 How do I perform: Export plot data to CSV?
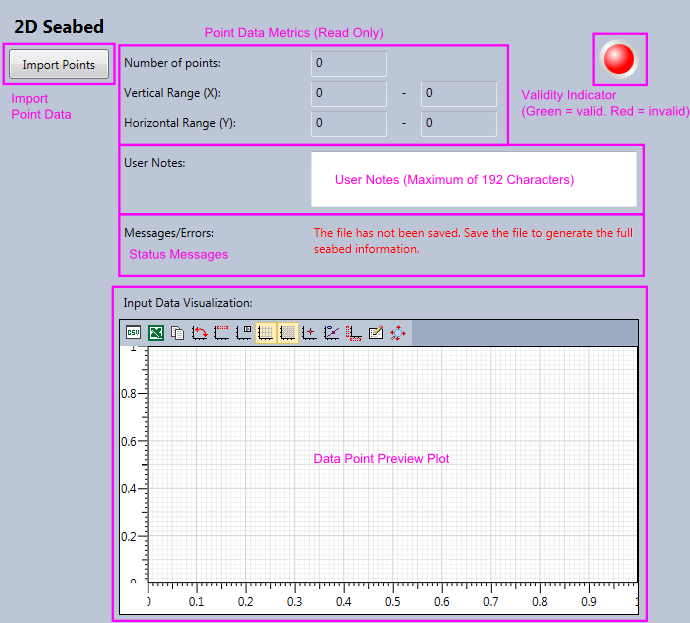point(133,333)
